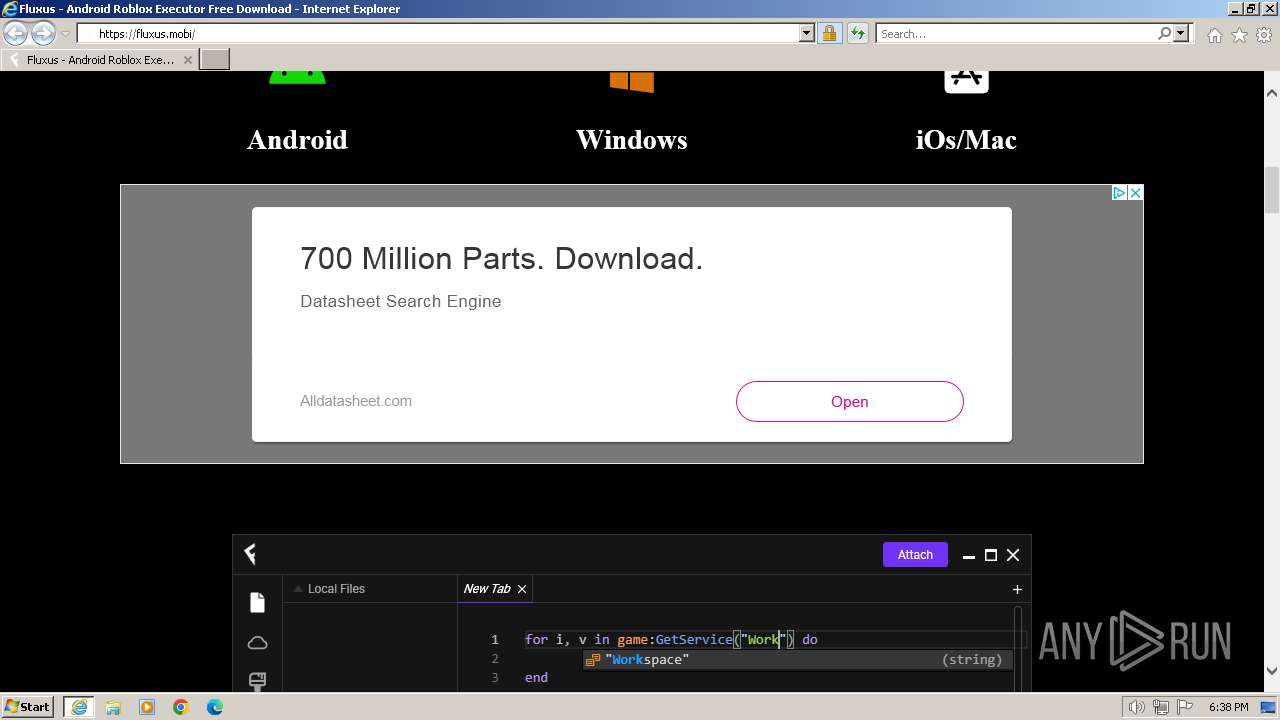Close the Fluxus executor window

pyautogui.click(x=1013, y=555)
